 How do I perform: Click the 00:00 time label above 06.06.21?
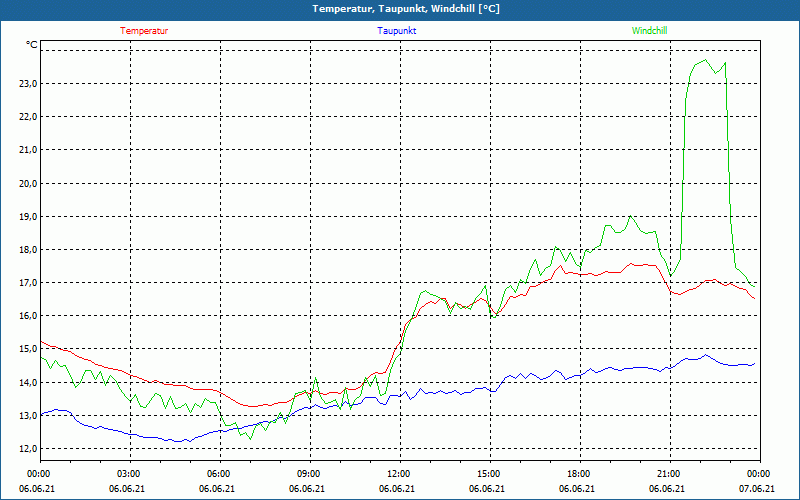(x=37, y=474)
